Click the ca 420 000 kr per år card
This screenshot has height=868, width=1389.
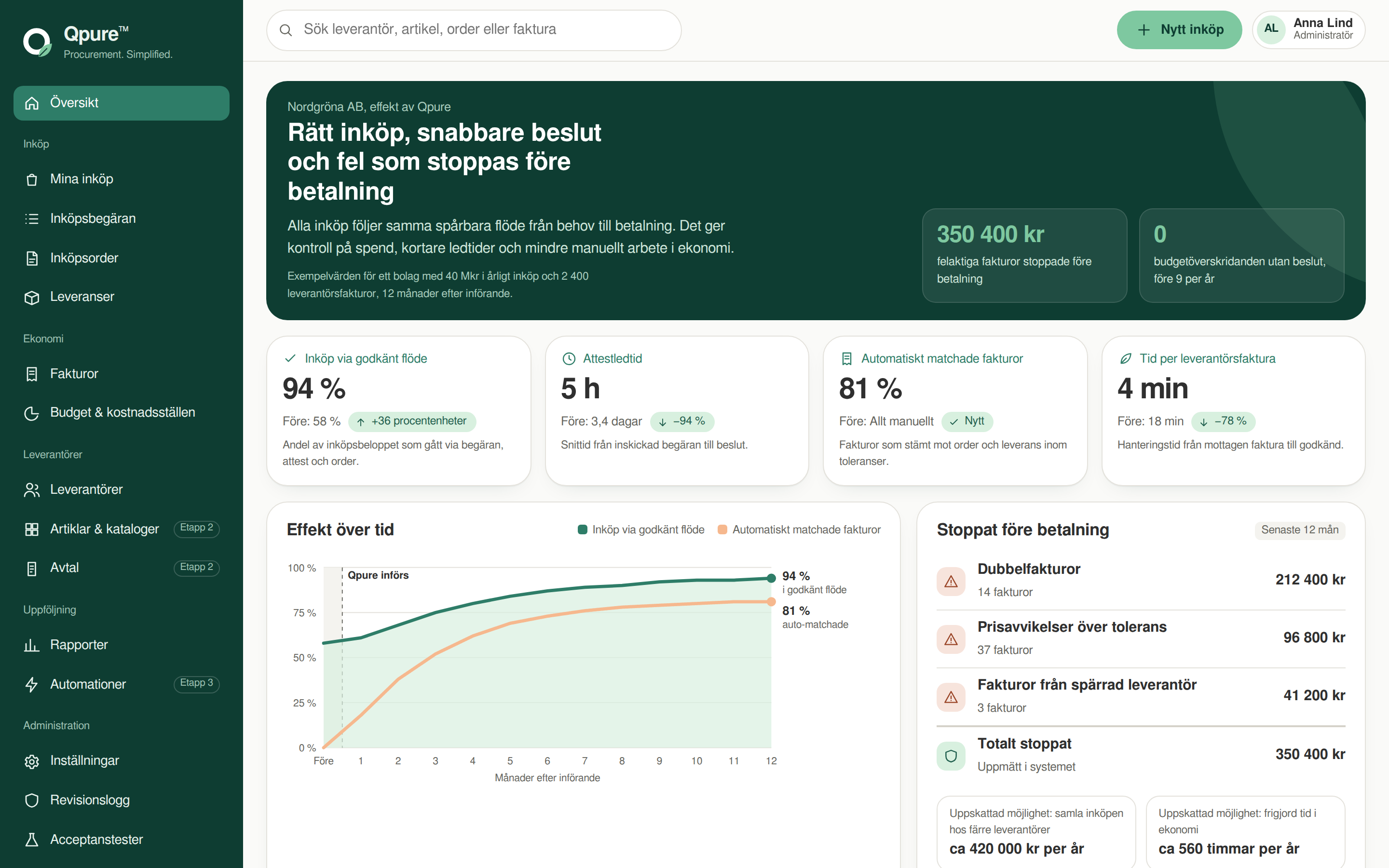(1036, 832)
